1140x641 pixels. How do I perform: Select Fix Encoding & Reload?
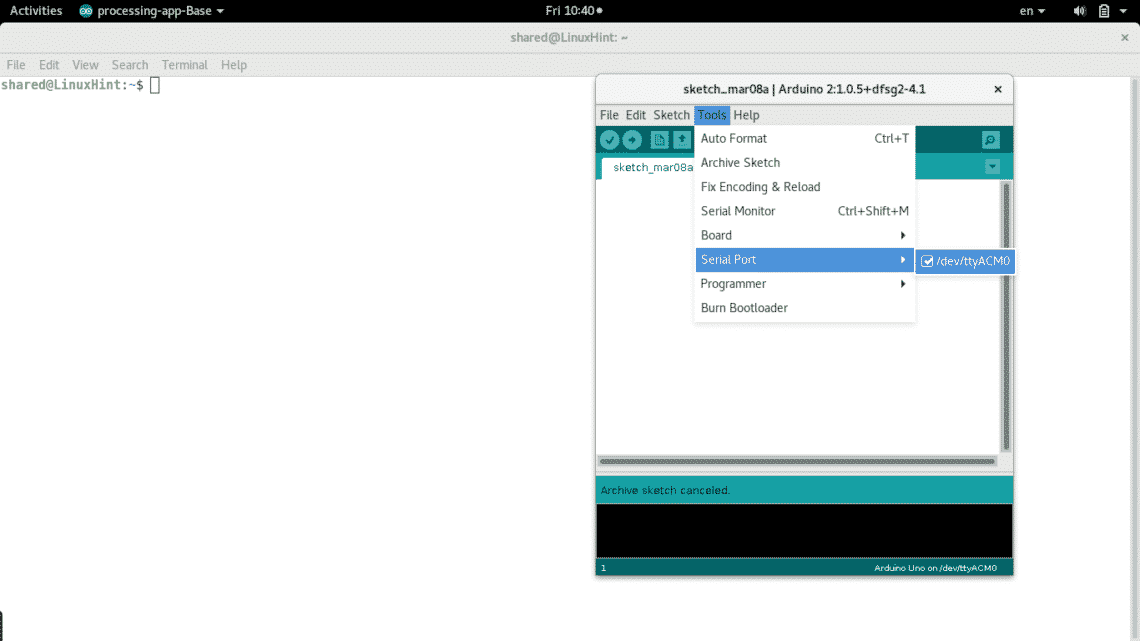coord(805,187)
